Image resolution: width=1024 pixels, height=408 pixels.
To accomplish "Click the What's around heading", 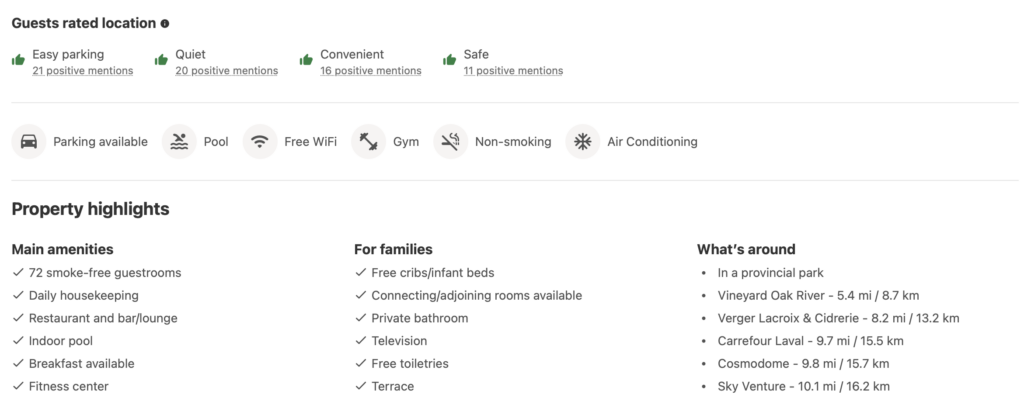I will [746, 249].
